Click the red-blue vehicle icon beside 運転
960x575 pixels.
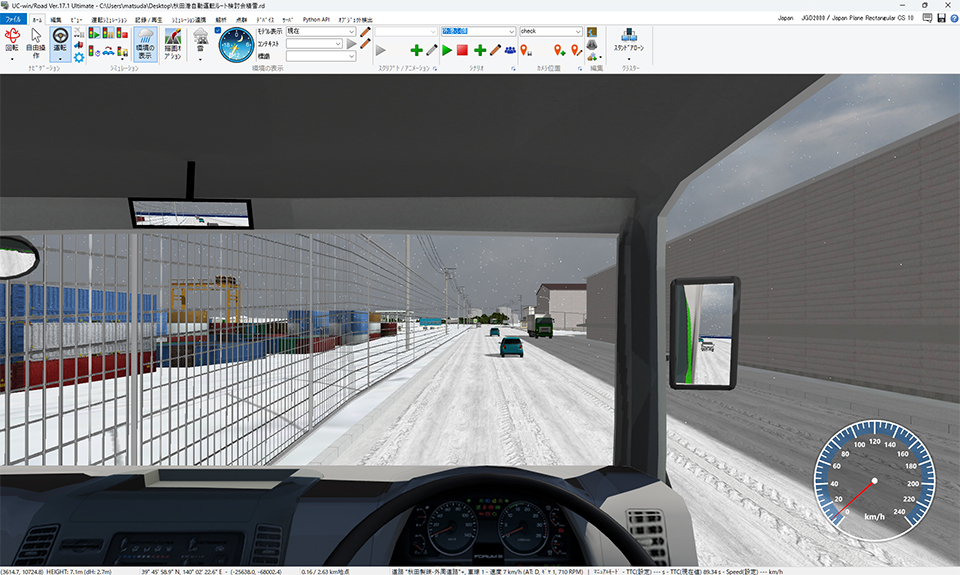pos(79,45)
